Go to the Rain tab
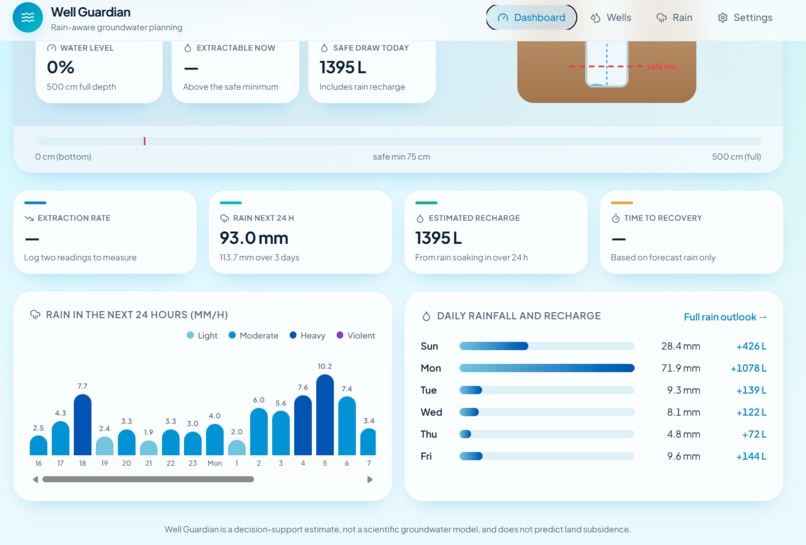 tap(674, 17)
